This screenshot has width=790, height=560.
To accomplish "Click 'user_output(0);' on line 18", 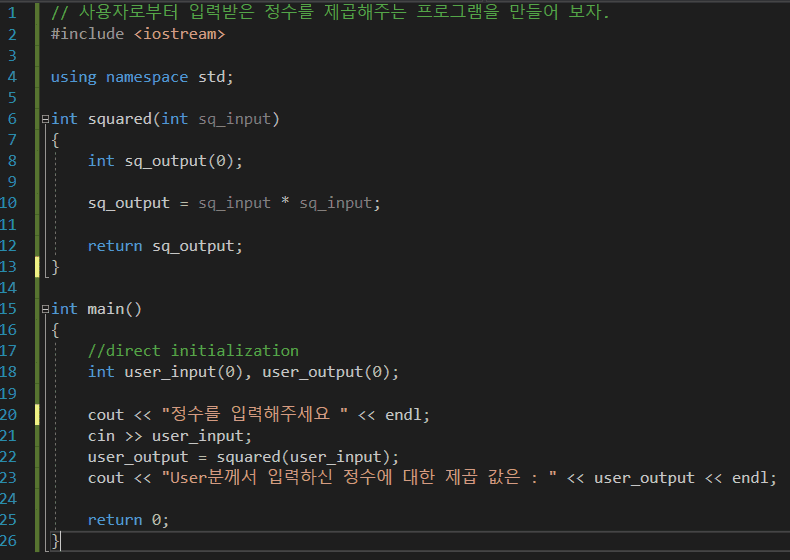I will point(331,372).
